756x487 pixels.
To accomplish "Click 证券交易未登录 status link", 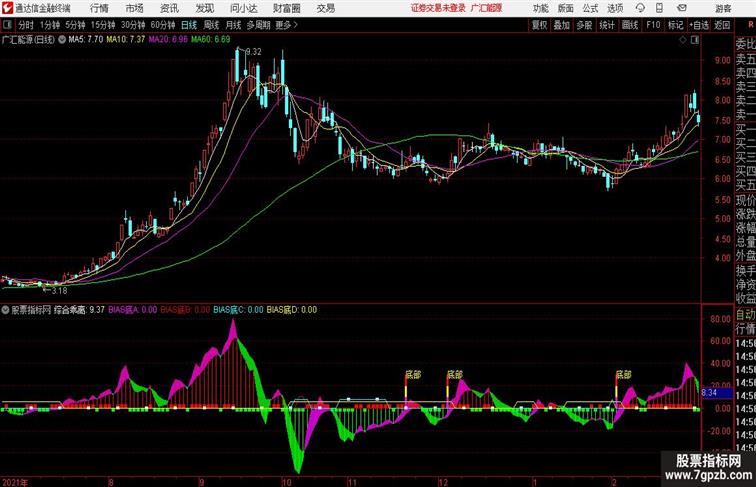I will point(438,8).
